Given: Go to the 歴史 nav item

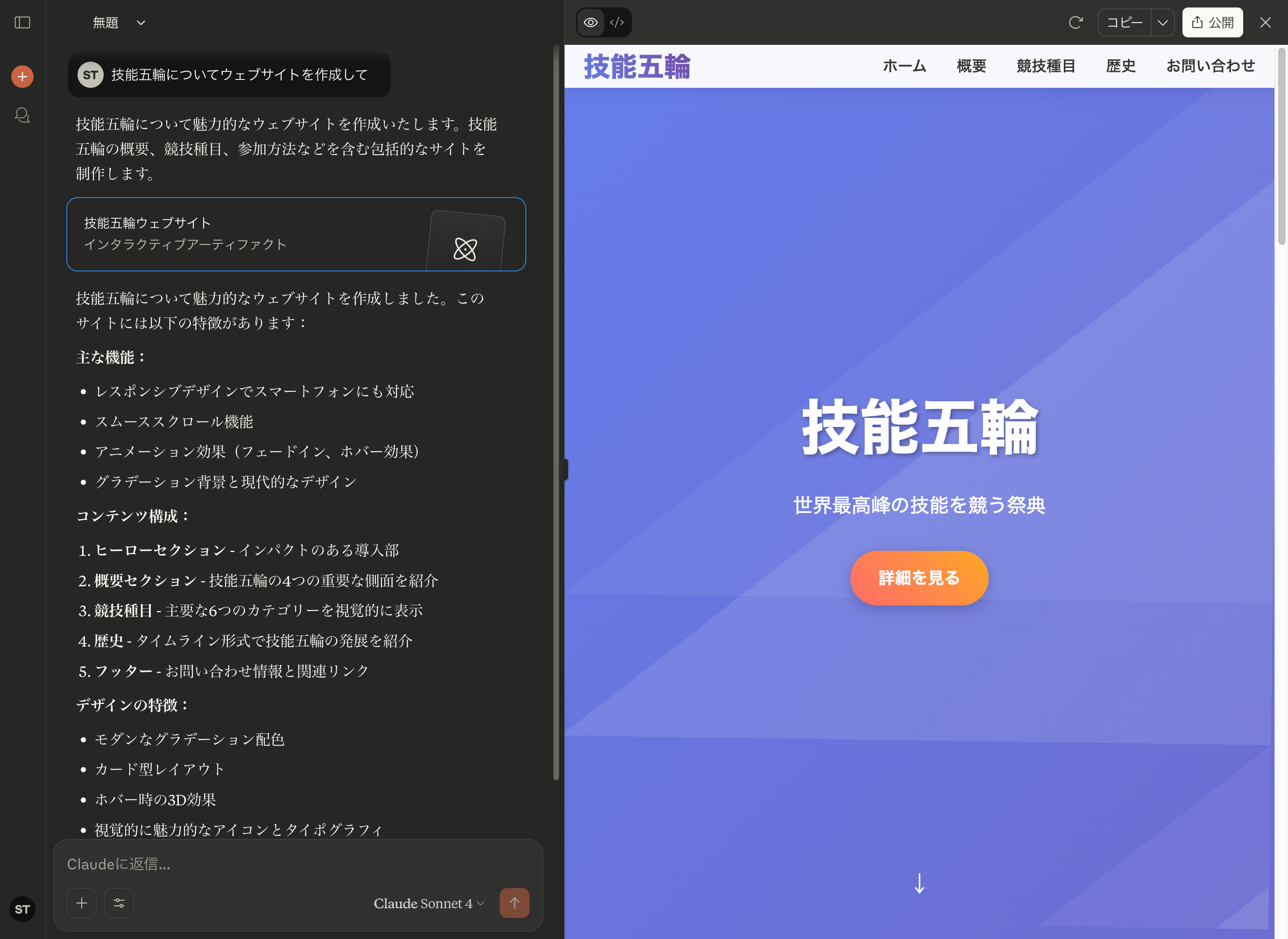Looking at the screenshot, I should click(x=1121, y=66).
